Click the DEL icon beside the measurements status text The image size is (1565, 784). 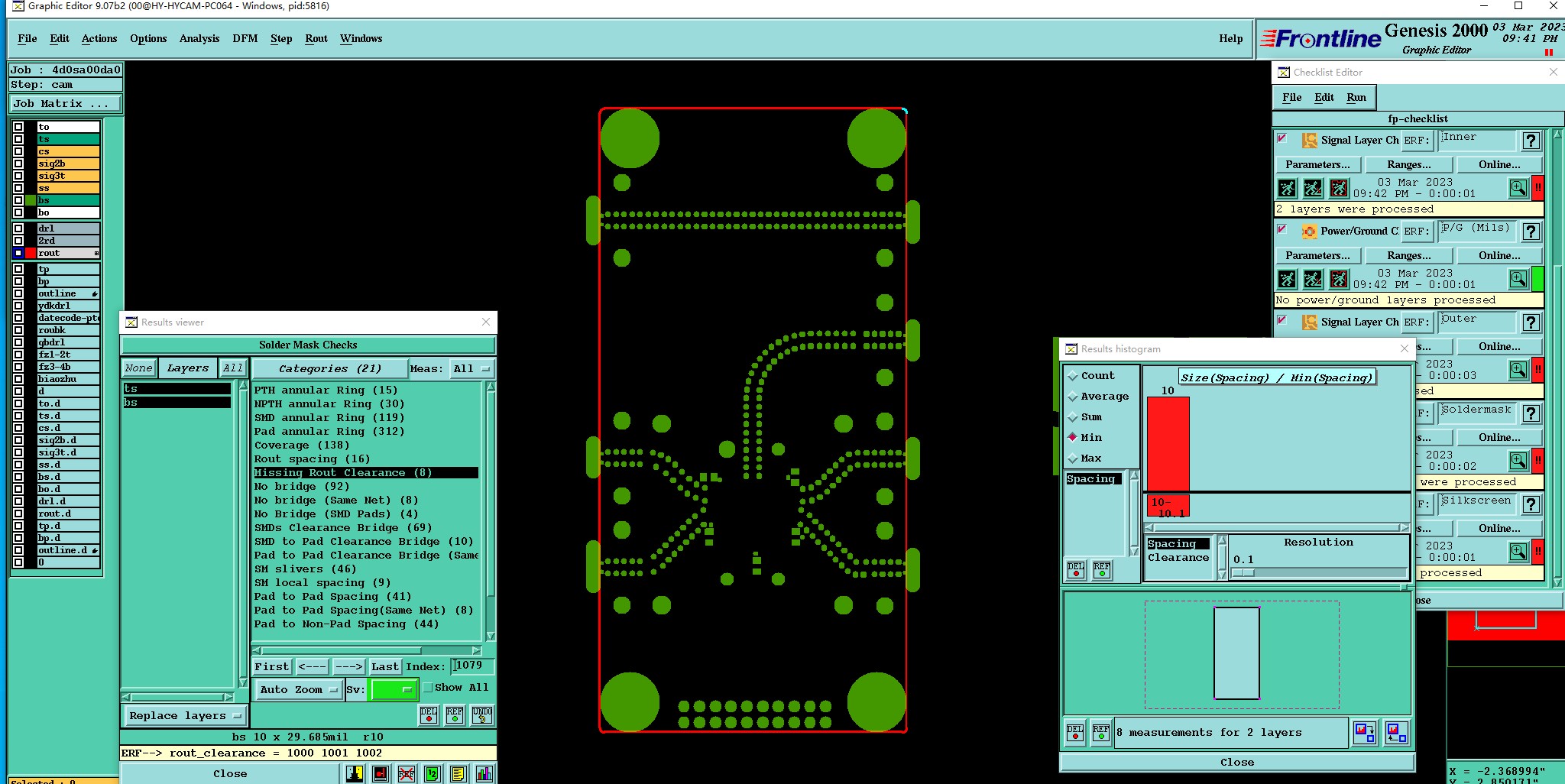1075,733
